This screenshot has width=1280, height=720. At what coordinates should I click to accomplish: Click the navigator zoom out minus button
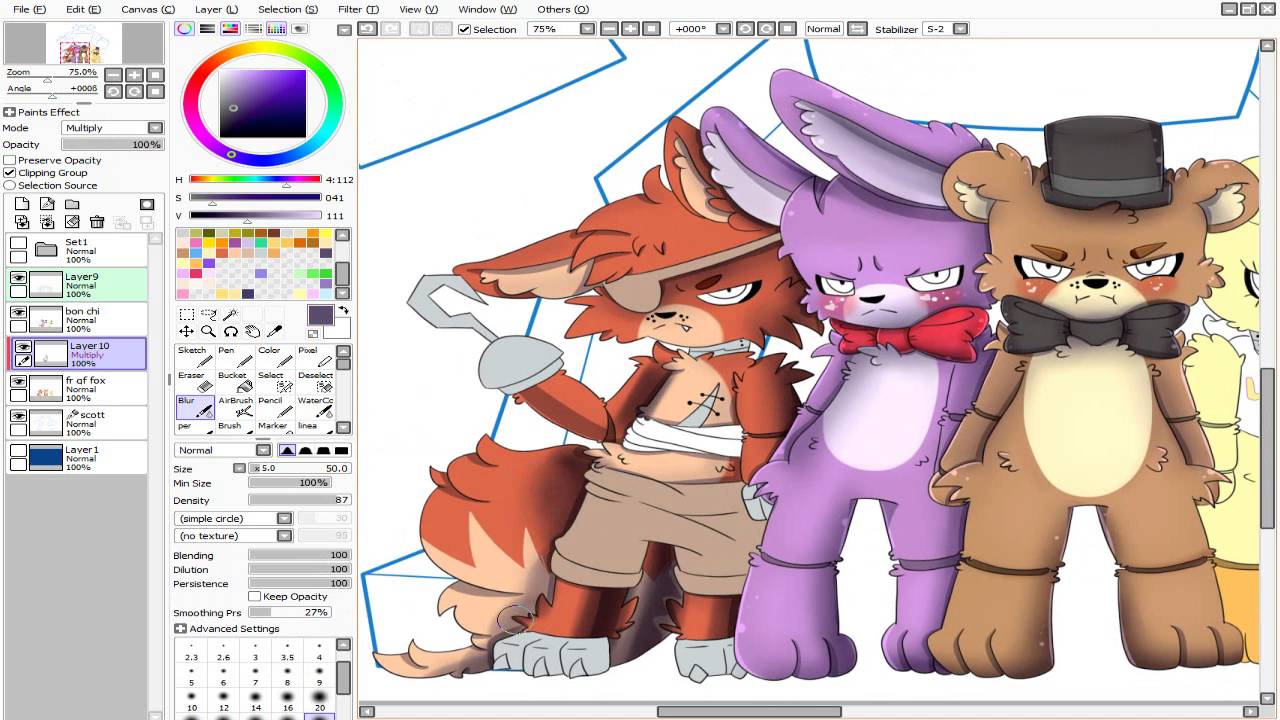click(x=113, y=75)
